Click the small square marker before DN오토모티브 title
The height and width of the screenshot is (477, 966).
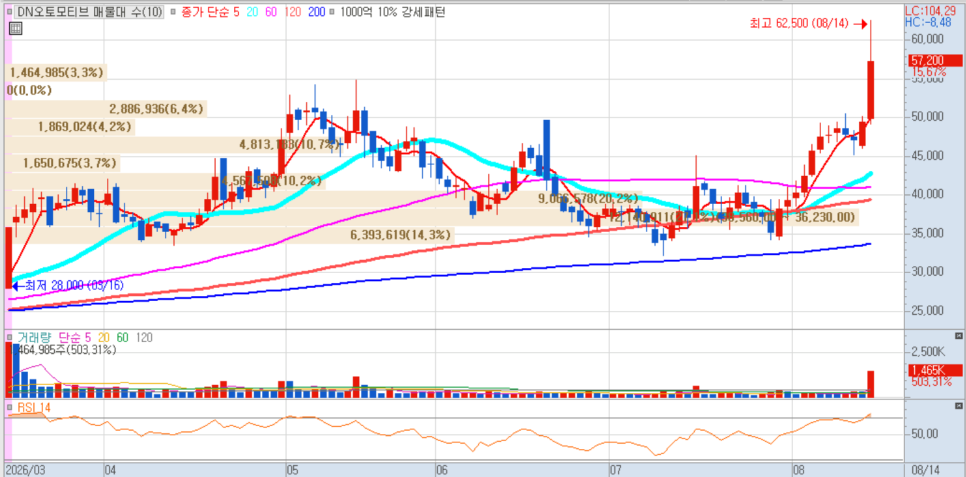coord(10,12)
